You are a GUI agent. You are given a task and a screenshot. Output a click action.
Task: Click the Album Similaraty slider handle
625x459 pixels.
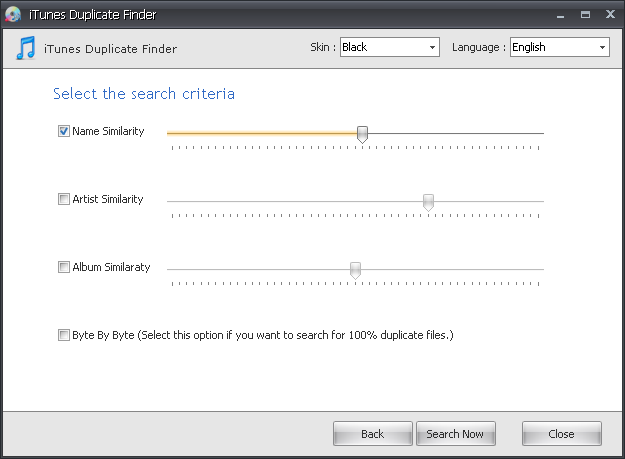click(355, 269)
